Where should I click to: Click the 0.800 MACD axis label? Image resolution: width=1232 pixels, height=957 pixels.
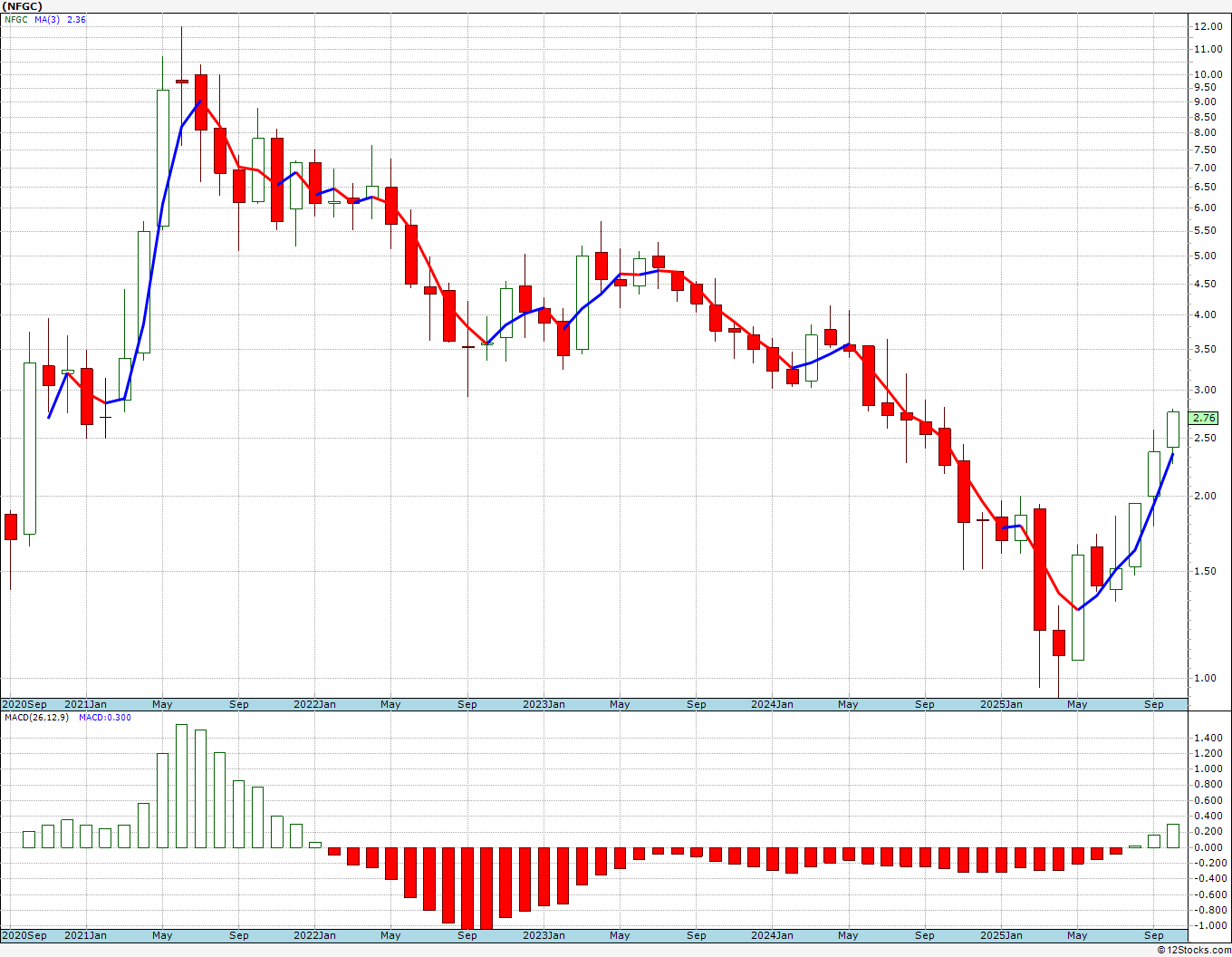pyautogui.click(x=1208, y=785)
